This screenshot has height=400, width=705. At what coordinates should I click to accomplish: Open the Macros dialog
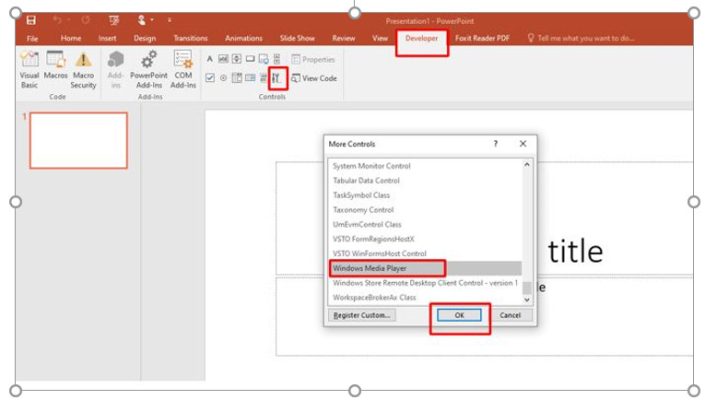point(56,65)
